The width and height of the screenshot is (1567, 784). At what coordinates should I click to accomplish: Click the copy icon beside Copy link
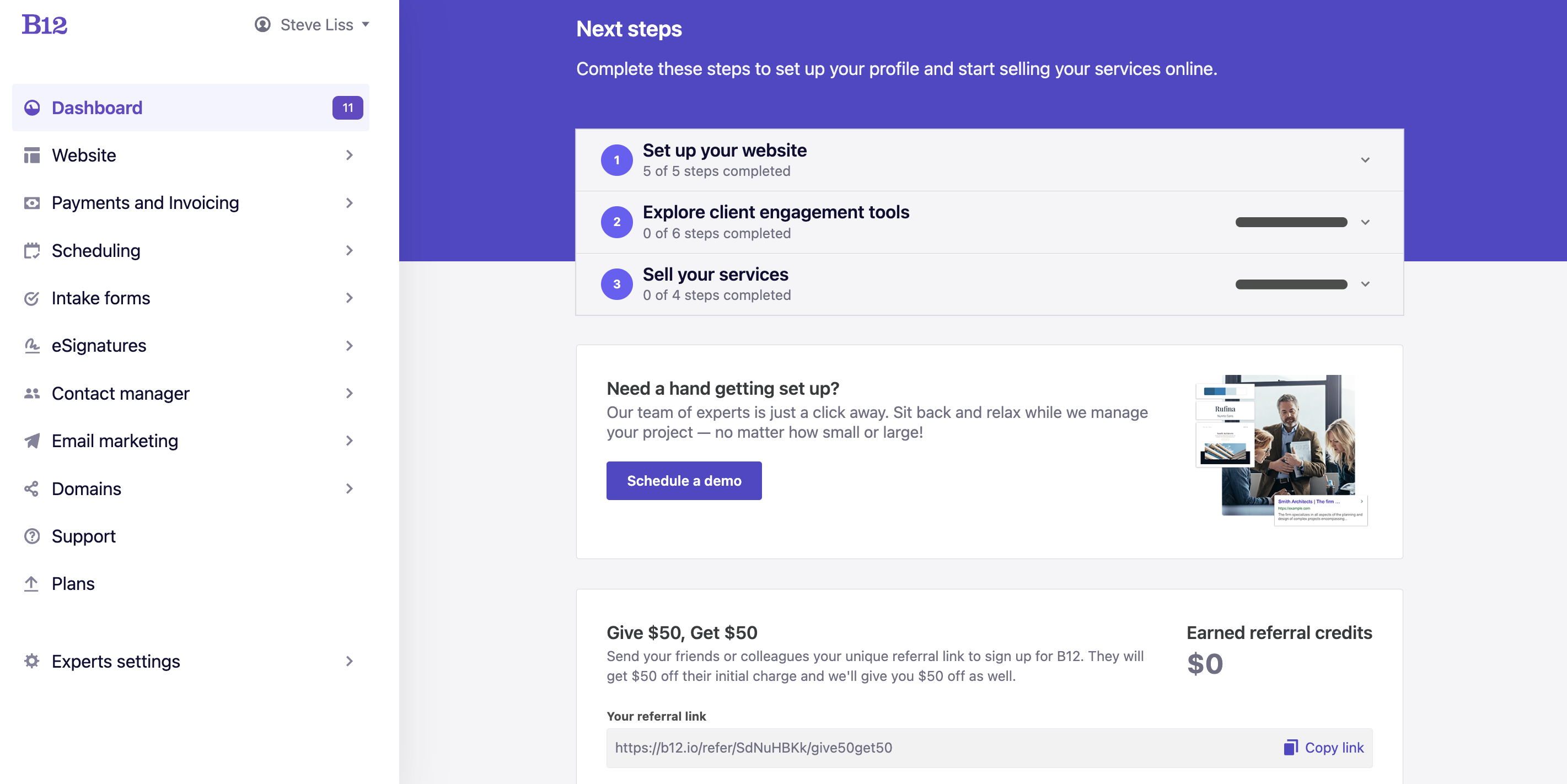[1290, 748]
